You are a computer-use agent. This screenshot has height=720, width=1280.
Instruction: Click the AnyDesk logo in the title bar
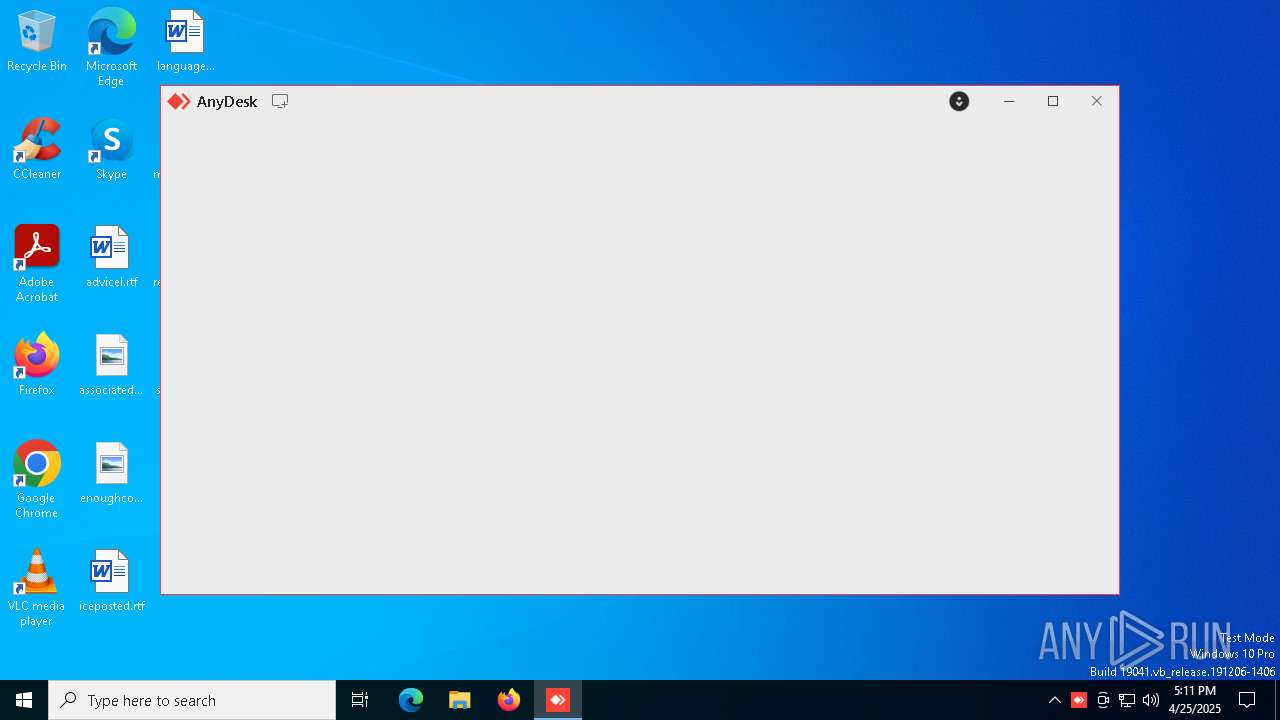pyautogui.click(x=179, y=101)
